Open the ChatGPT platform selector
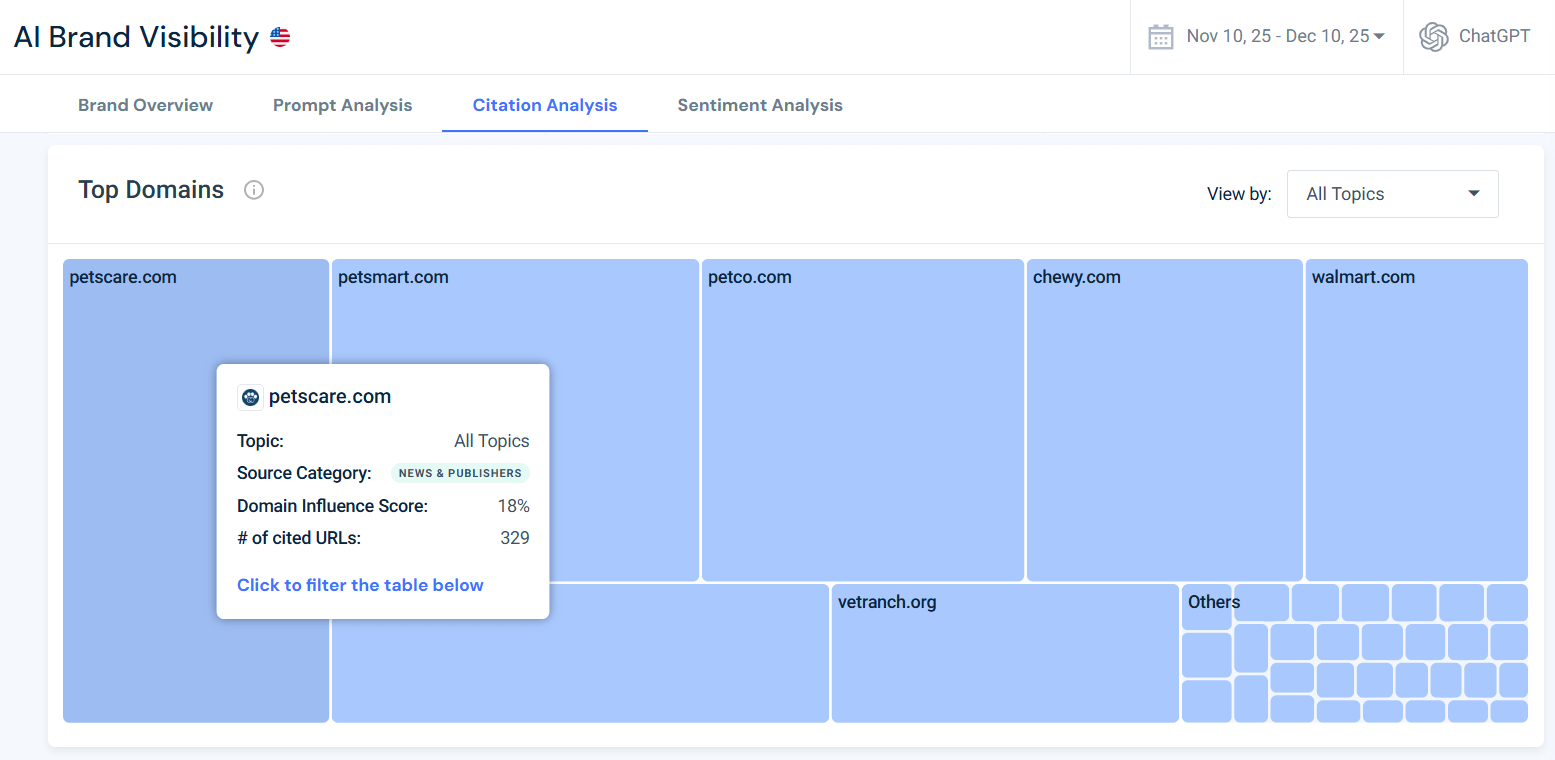 1475,36
